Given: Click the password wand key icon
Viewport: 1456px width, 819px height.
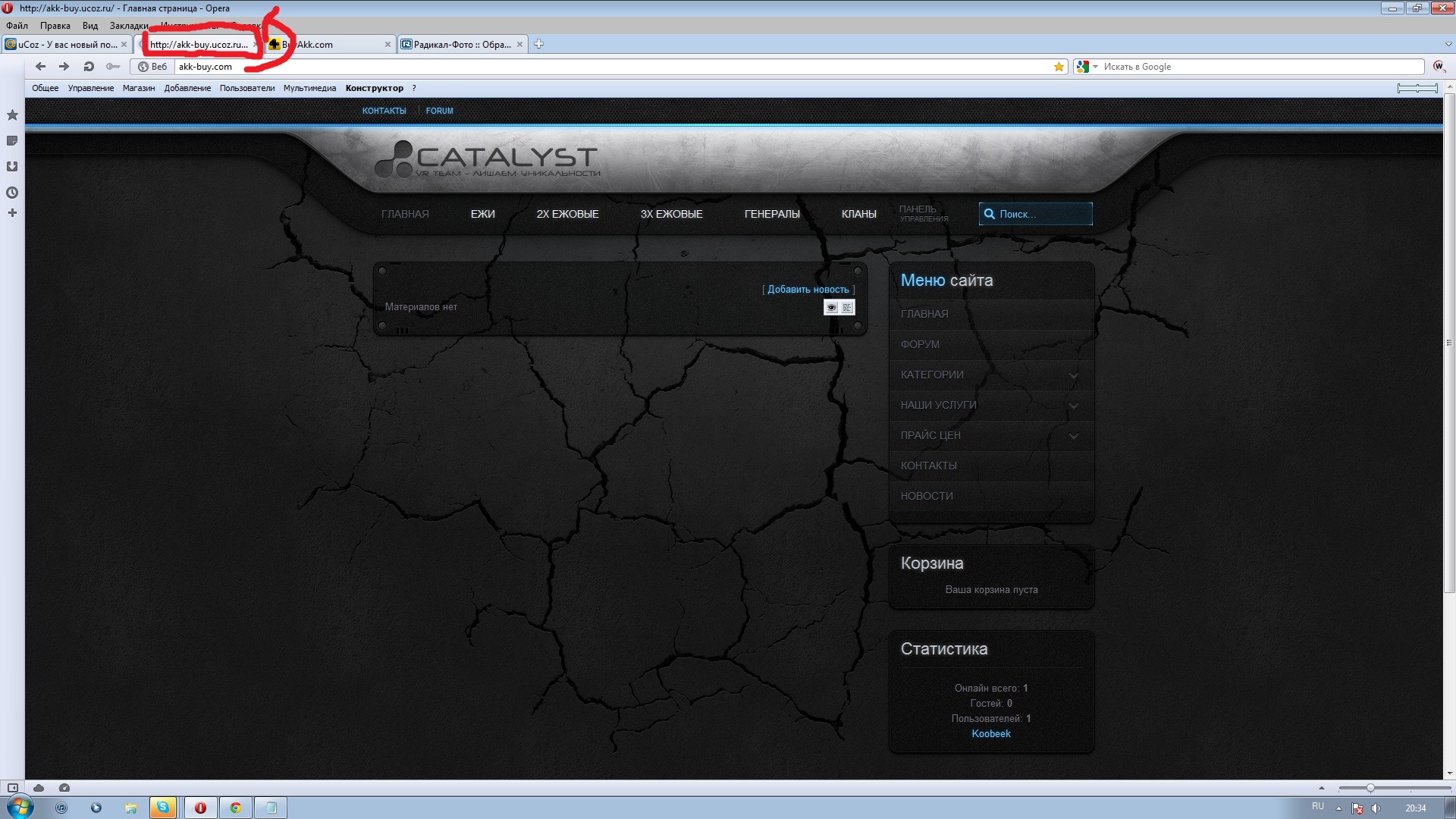Looking at the screenshot, I should [113, 67].
